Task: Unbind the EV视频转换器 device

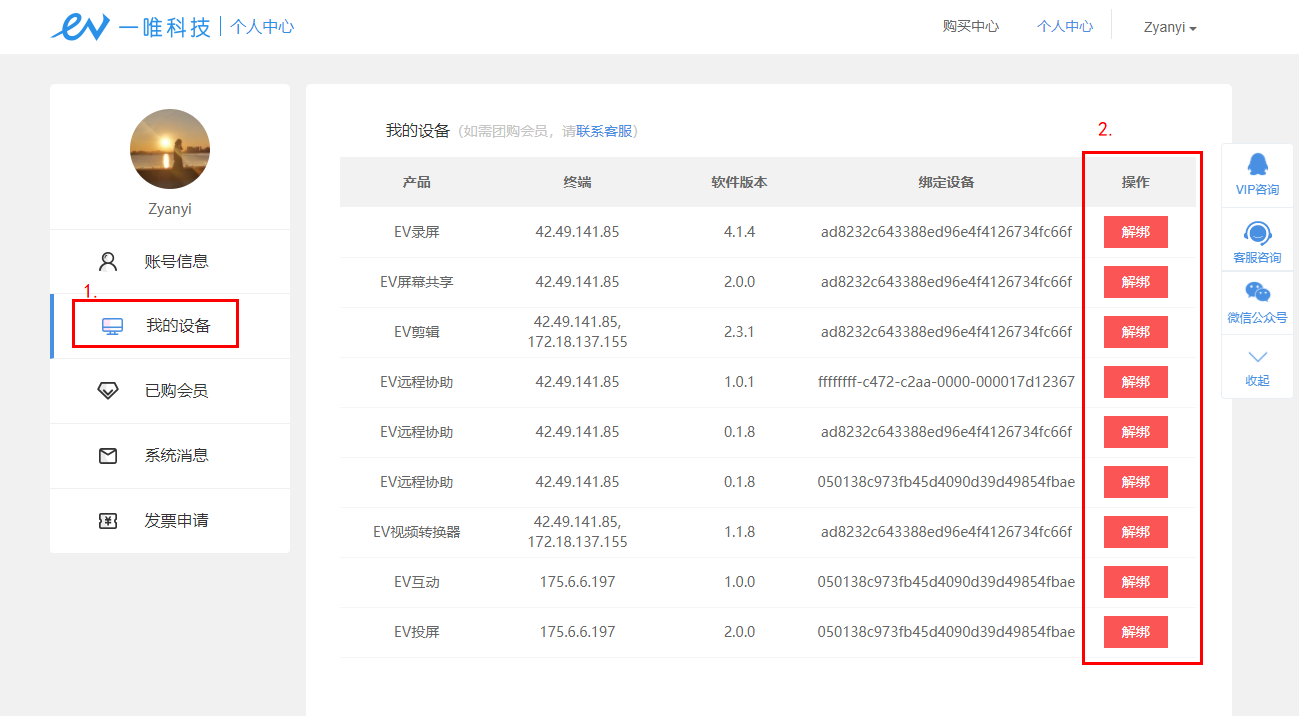Action: 1135,532
